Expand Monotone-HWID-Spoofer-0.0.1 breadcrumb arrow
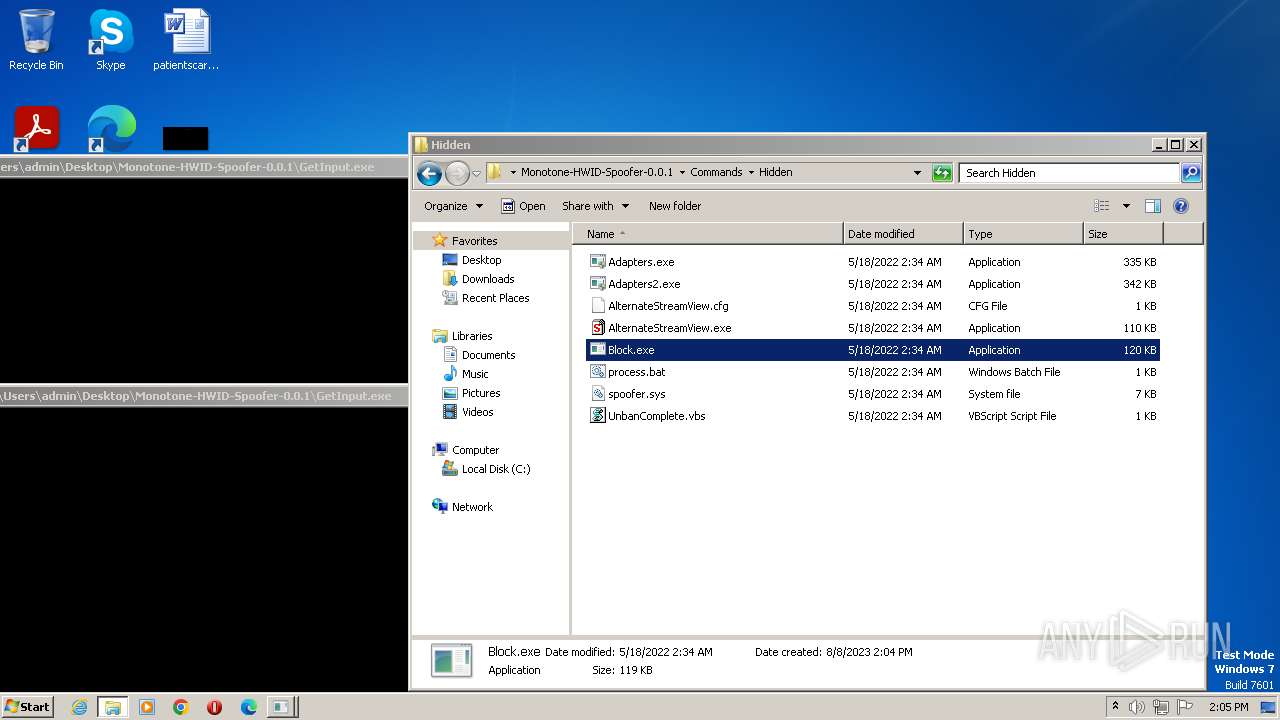 [x=682, y=173]
